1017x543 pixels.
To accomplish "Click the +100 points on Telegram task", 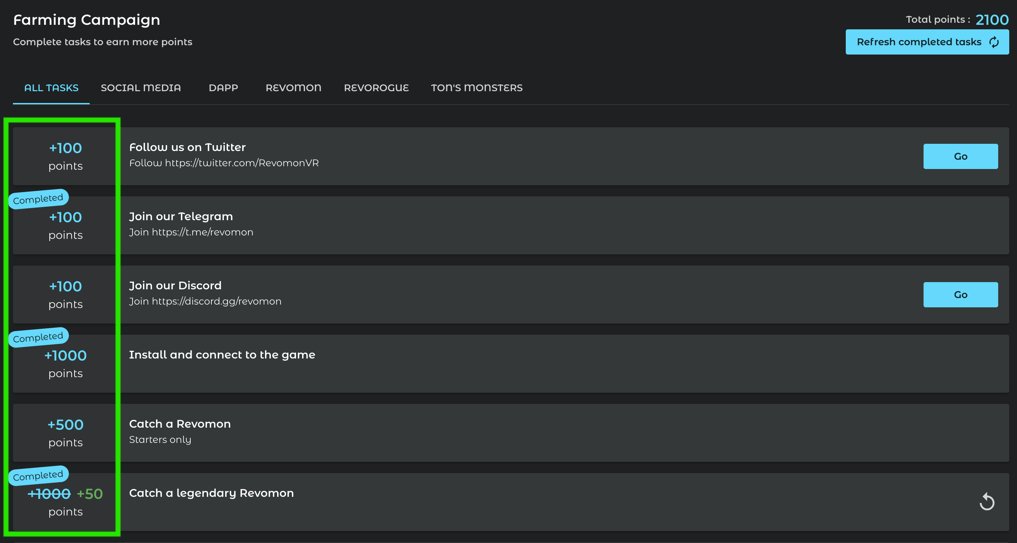I will (66, 217).
